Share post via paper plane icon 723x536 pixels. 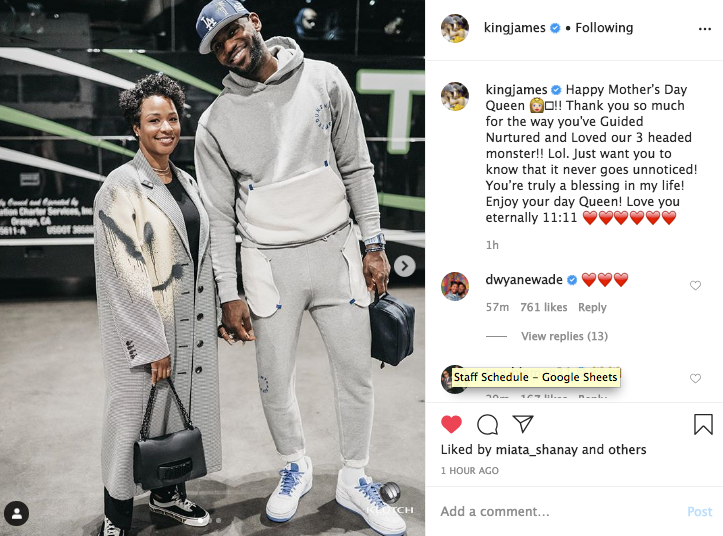(523, 424)
